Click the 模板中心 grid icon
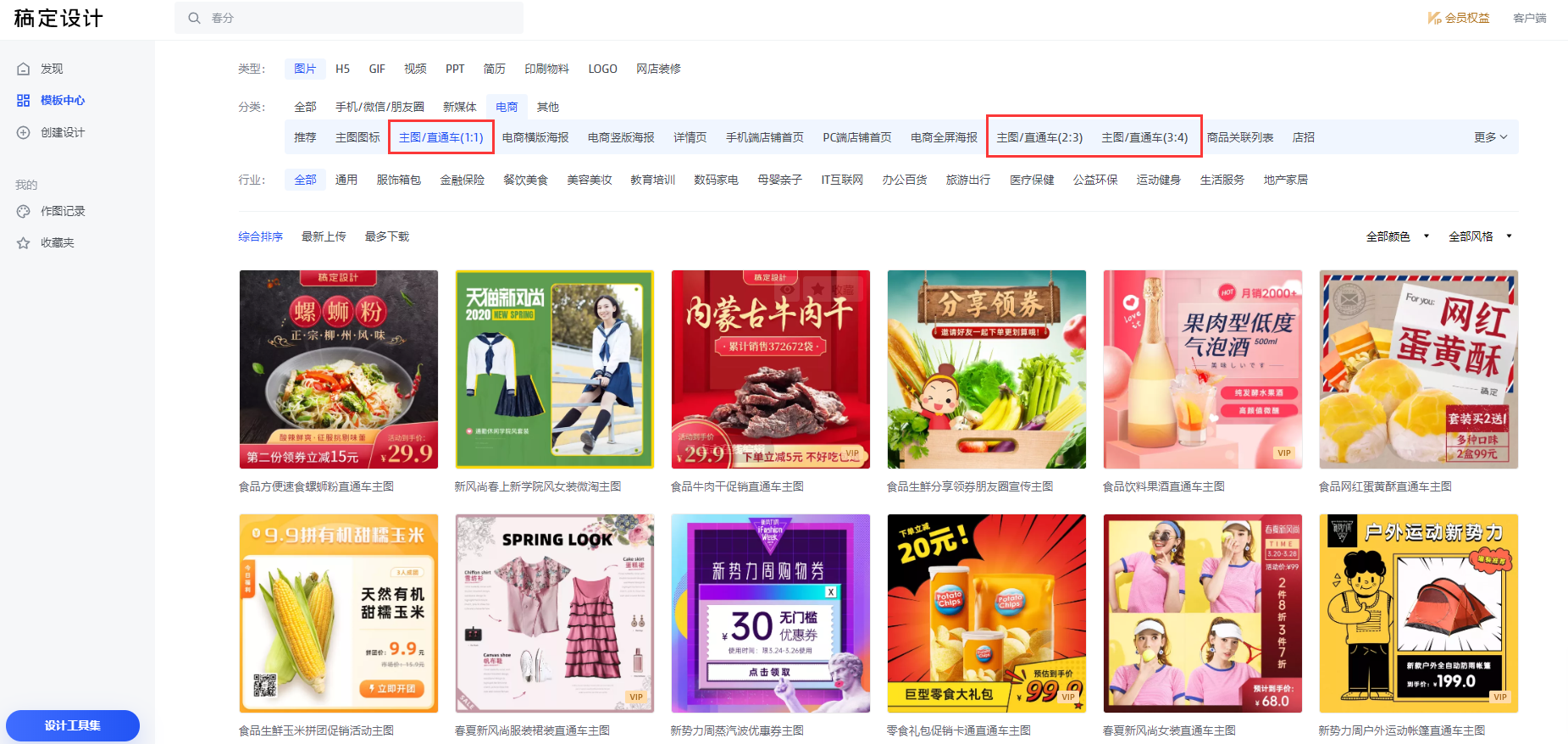 24,100
